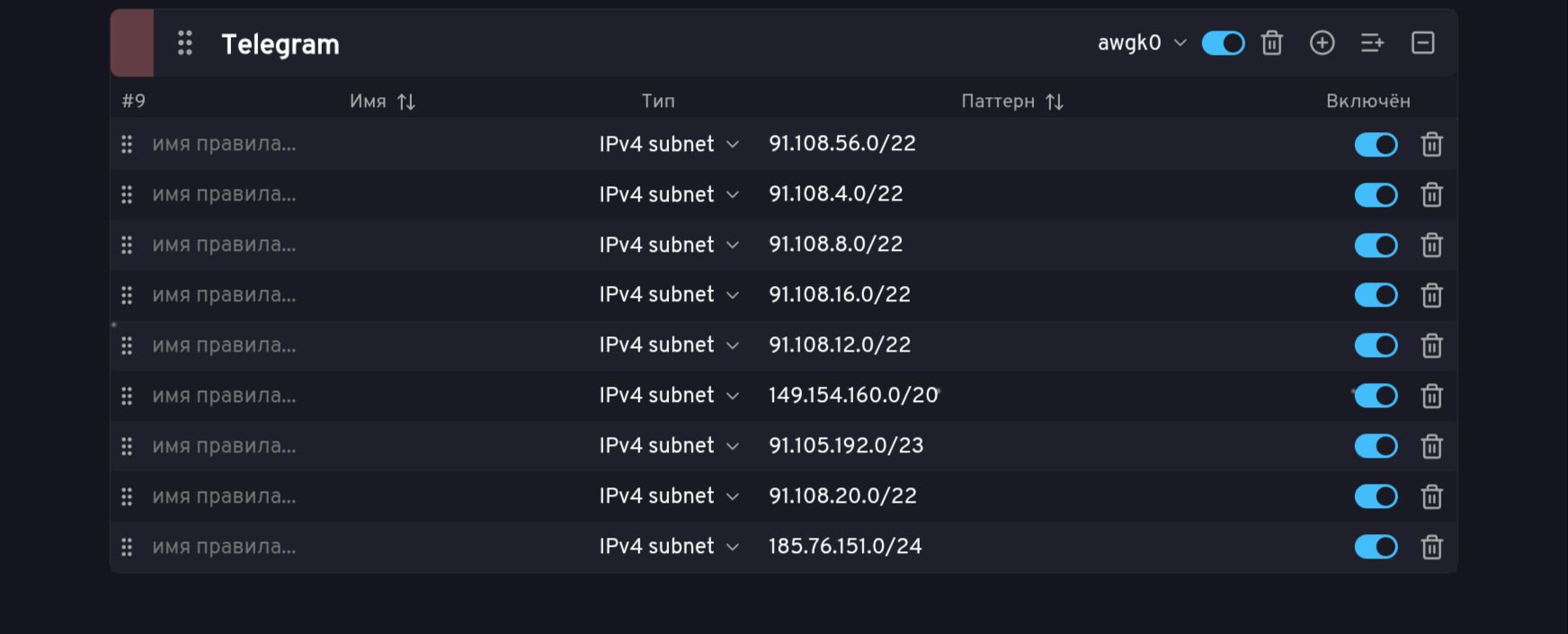The image size is (1568, 634).
Task: Disable the whole Telegram group toggle
Action: pyautogui.click(x=1223, y=43)
